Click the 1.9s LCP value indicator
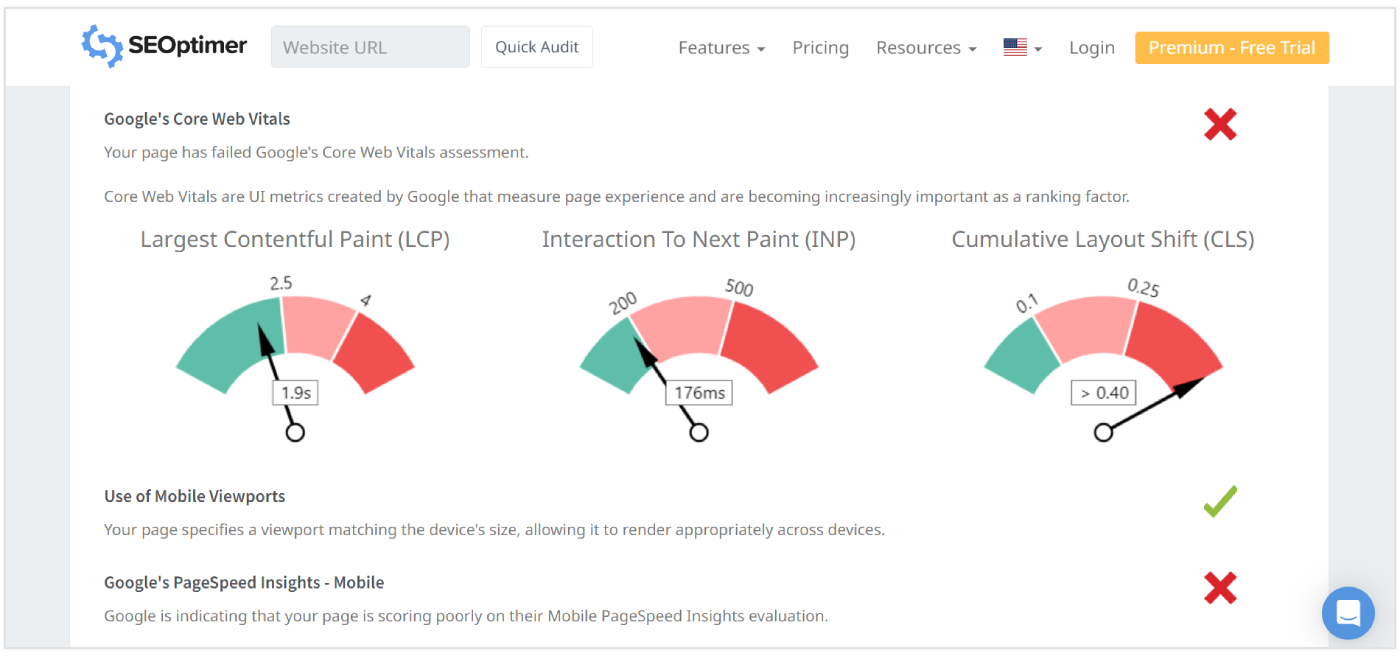The image size is (1400, 656). pos(294,392)
